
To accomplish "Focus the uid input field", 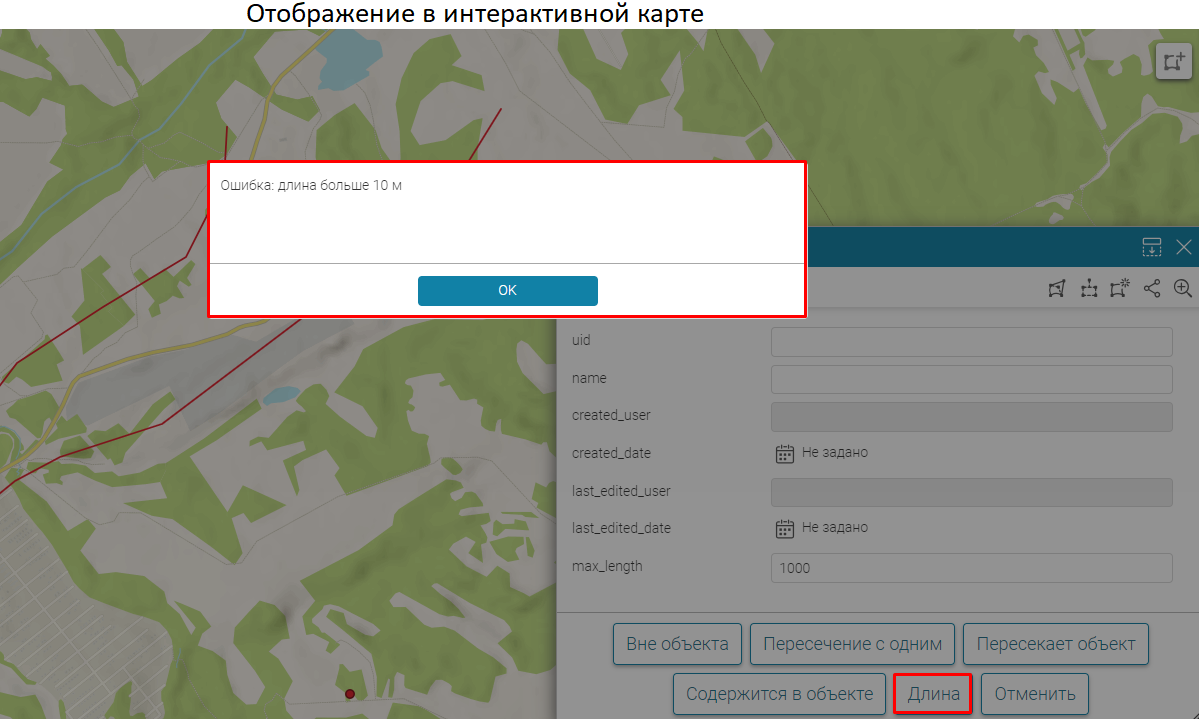I will coord(971,341).
